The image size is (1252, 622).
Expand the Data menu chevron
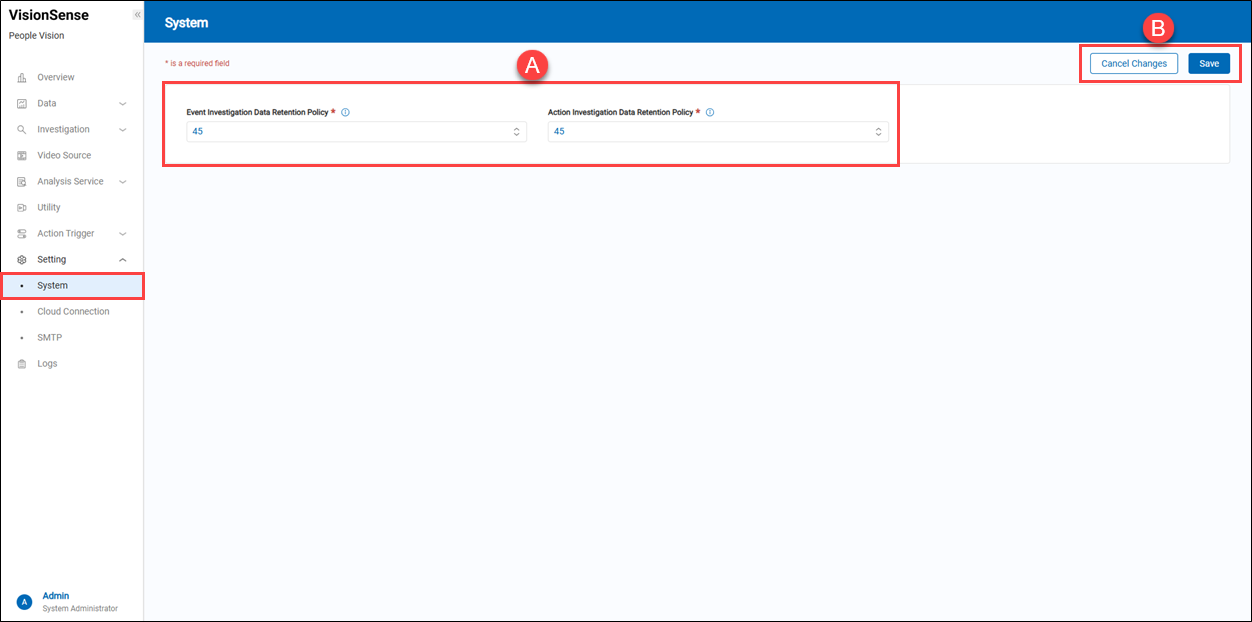pyautogui.click(x=123, y=104)
